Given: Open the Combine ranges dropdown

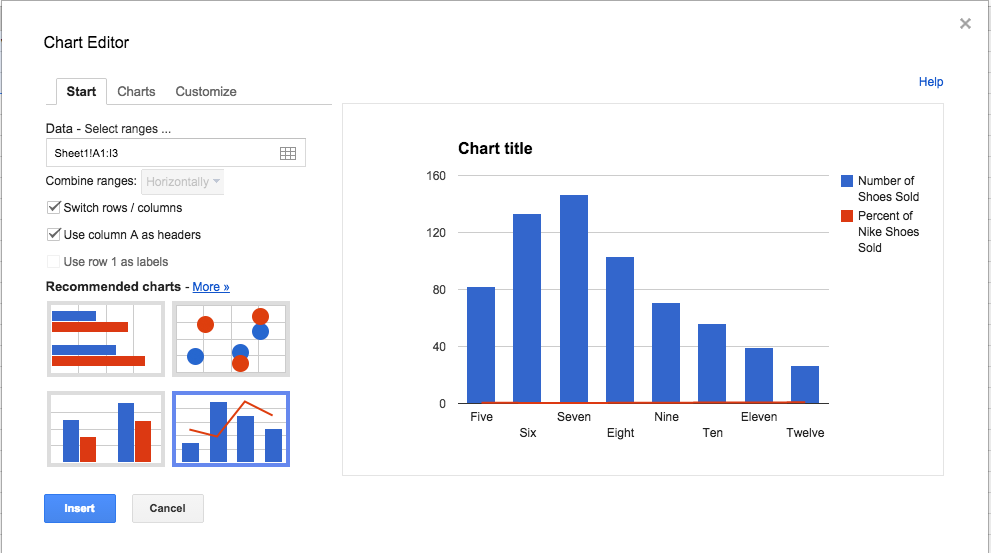Looking at the screenshot, I should click(x=184, y=182).
